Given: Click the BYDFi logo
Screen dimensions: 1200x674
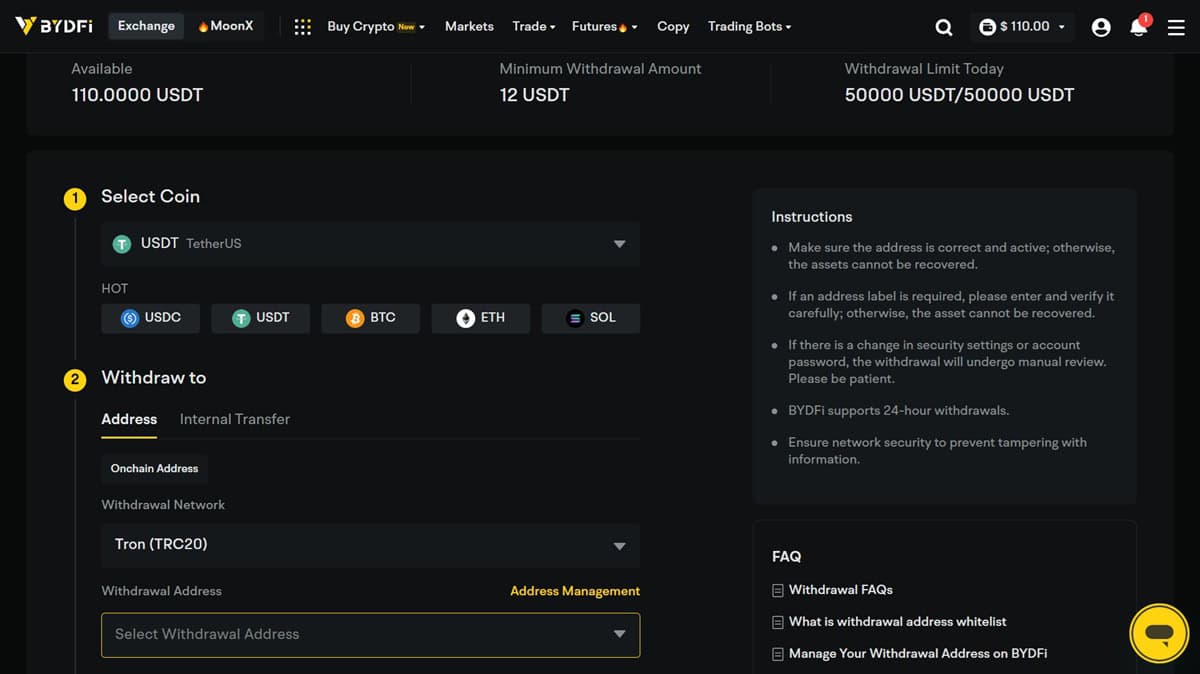Looking at the screenshot, I should click(54, 26).
